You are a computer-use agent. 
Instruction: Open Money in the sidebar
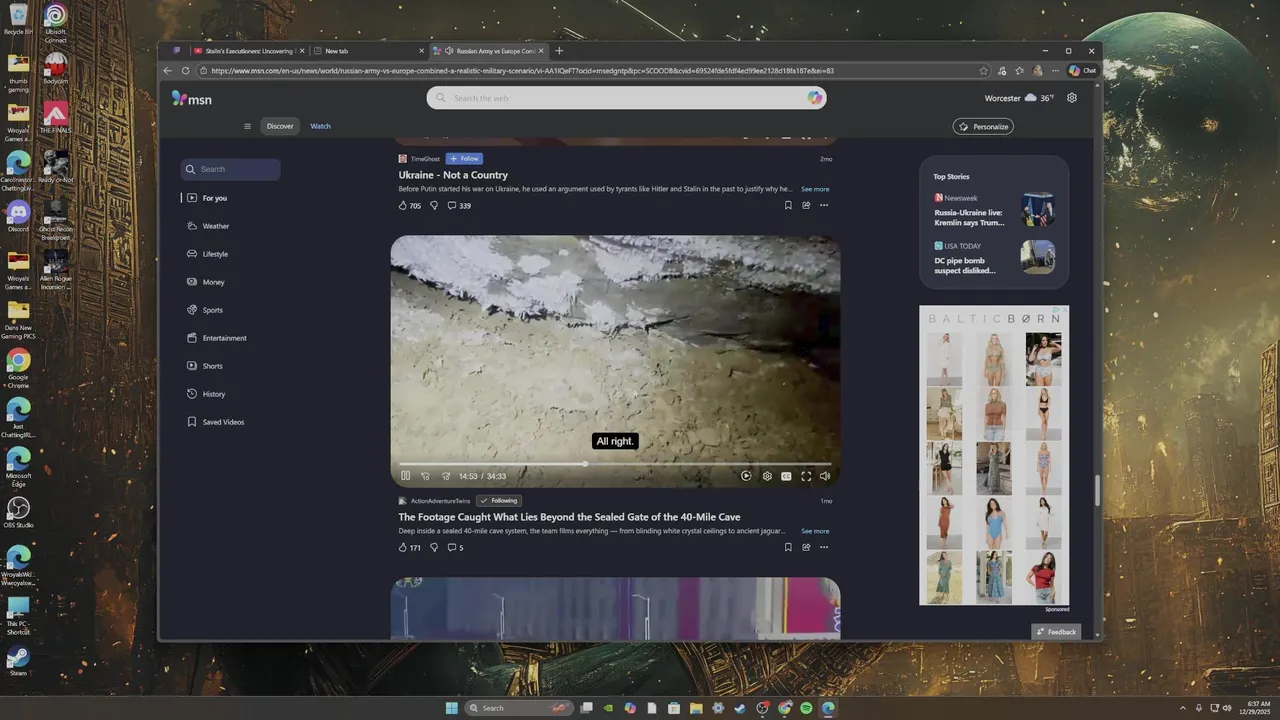coord(213,282)
